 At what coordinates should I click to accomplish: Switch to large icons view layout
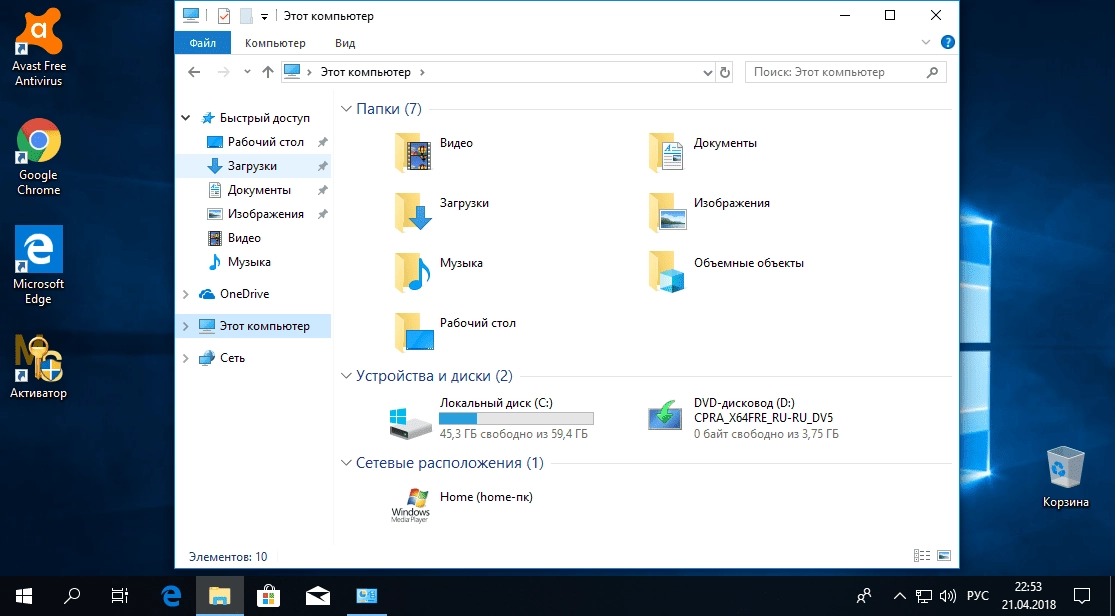(x=944, y=556)
